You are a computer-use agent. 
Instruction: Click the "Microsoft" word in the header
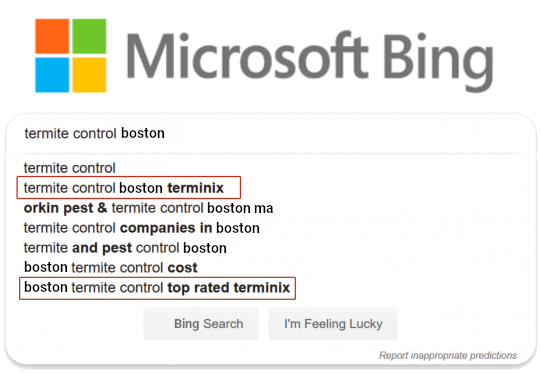tap(248, 55)
